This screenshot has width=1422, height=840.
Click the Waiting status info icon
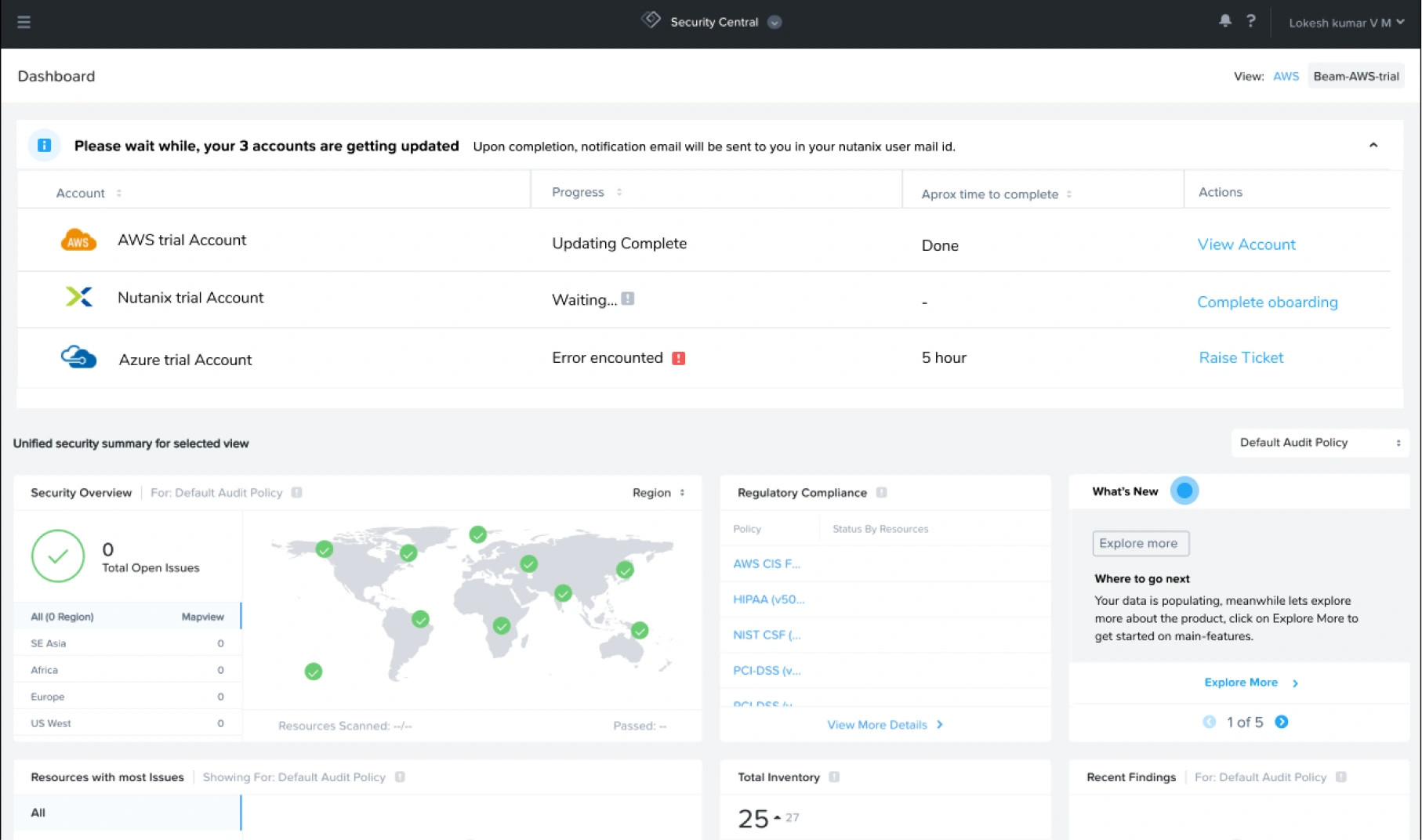pyautogui.click(x=628, y=299)
